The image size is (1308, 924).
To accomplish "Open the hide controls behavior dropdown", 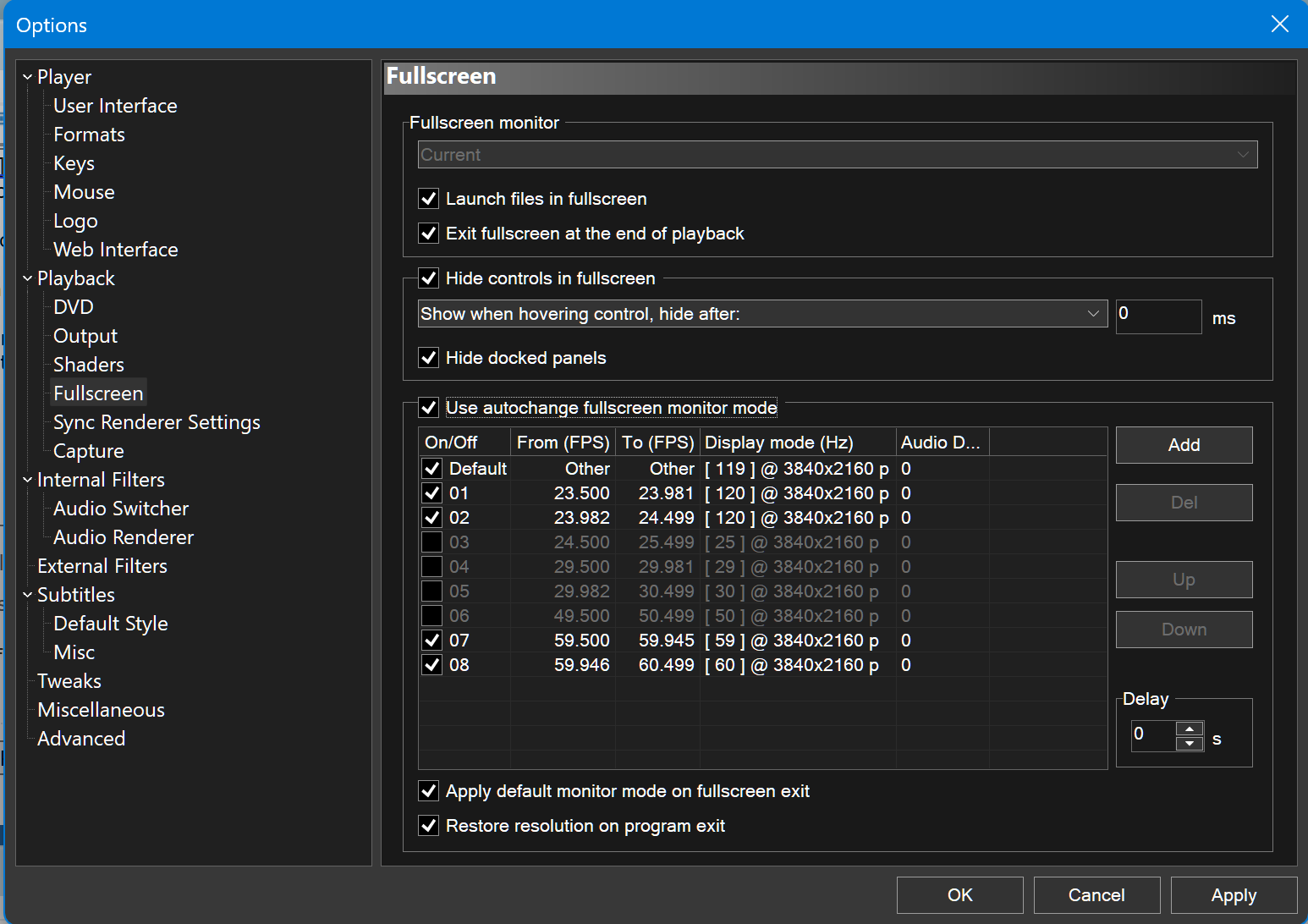I will coord(761,314).
